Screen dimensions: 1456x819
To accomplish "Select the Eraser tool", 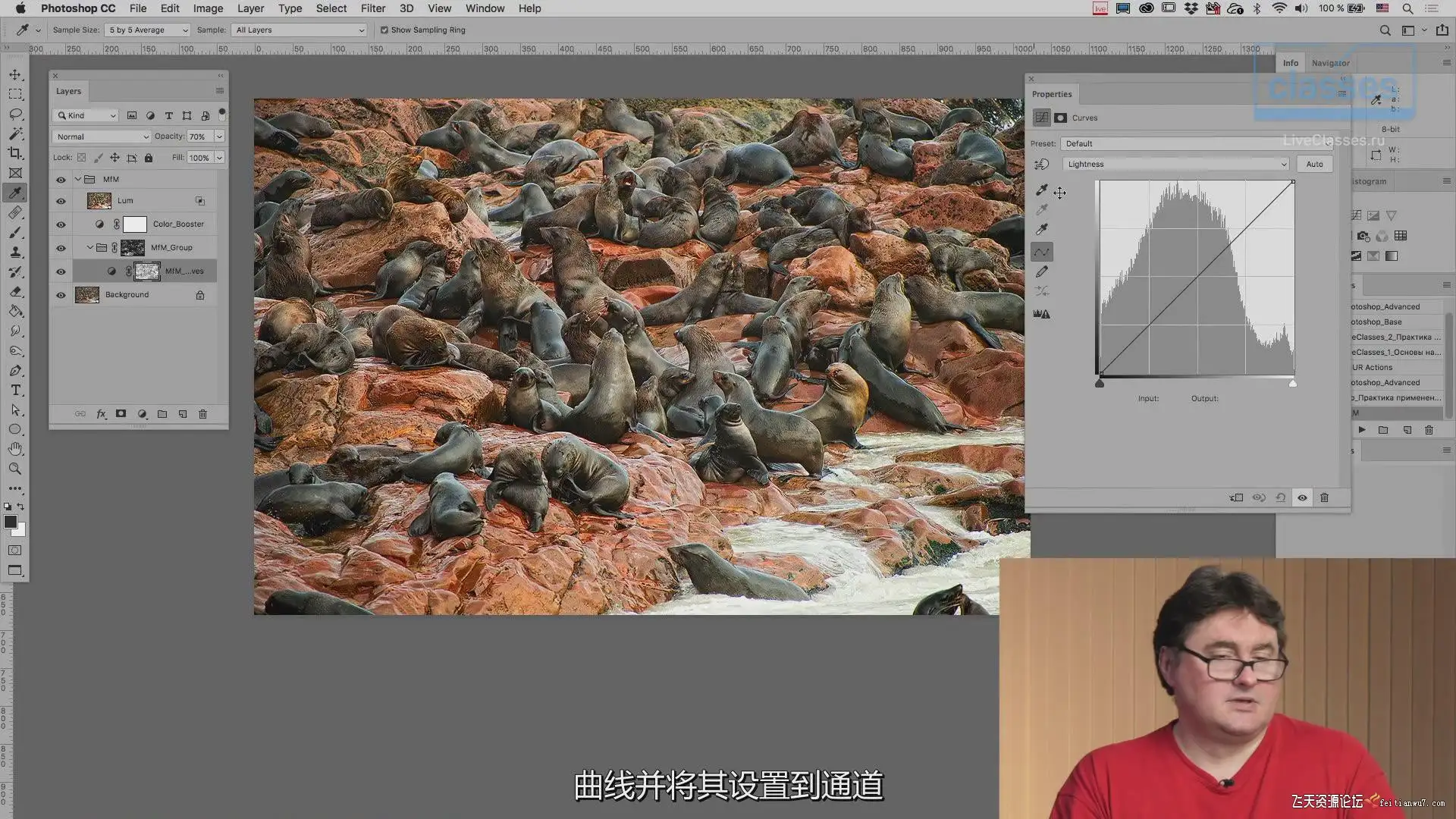I will pos(15,291).
